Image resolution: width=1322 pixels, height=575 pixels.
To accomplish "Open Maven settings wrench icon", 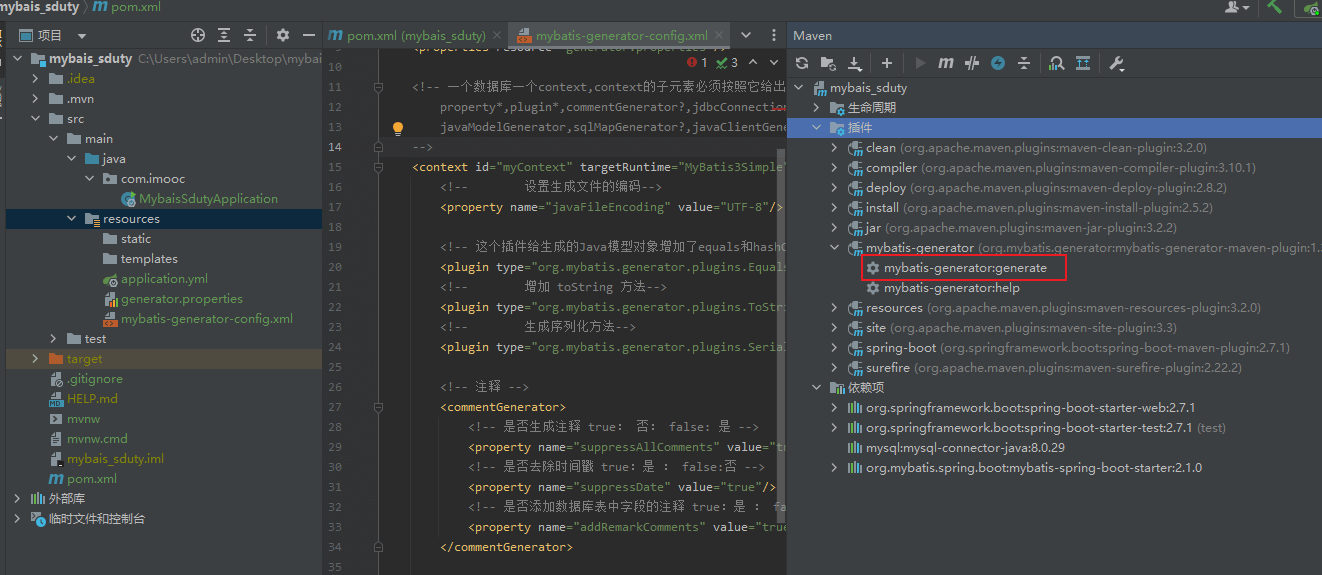I will tap(1117, 63).
